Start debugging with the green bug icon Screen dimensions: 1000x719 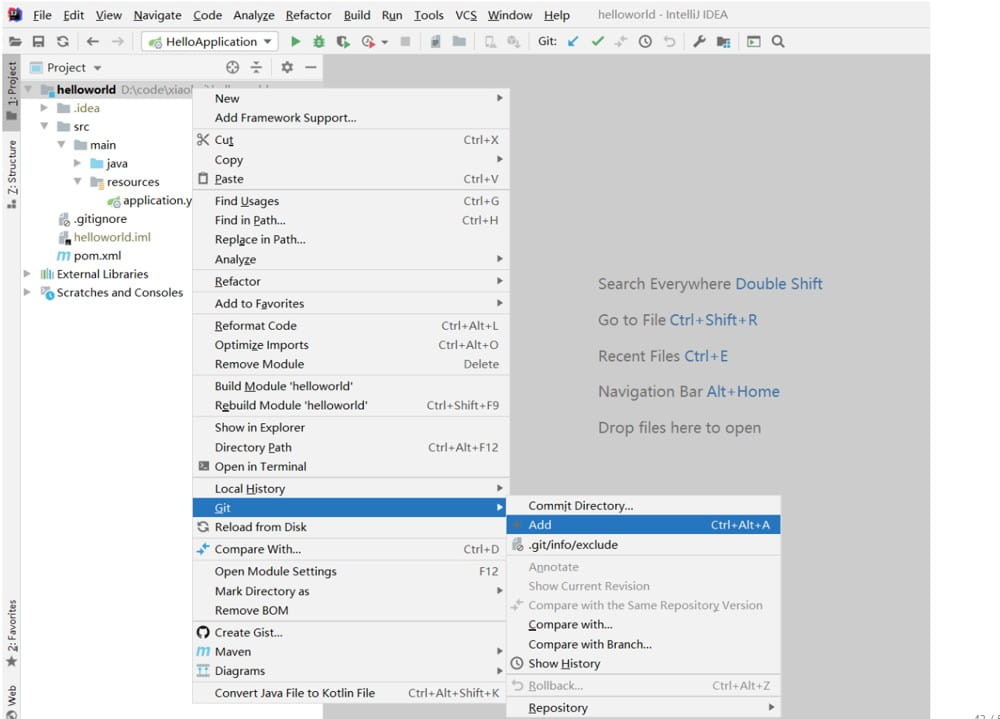319,41
